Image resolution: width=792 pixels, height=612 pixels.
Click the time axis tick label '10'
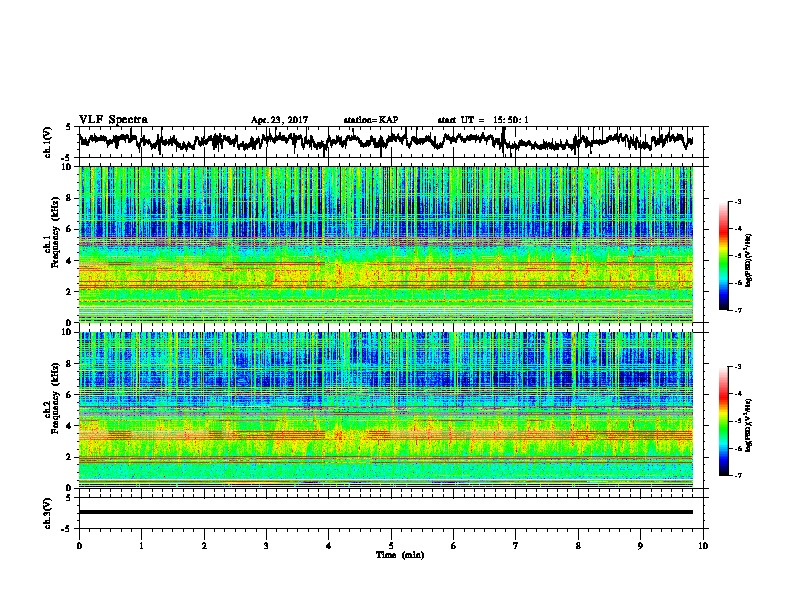[x=703, y=546]
